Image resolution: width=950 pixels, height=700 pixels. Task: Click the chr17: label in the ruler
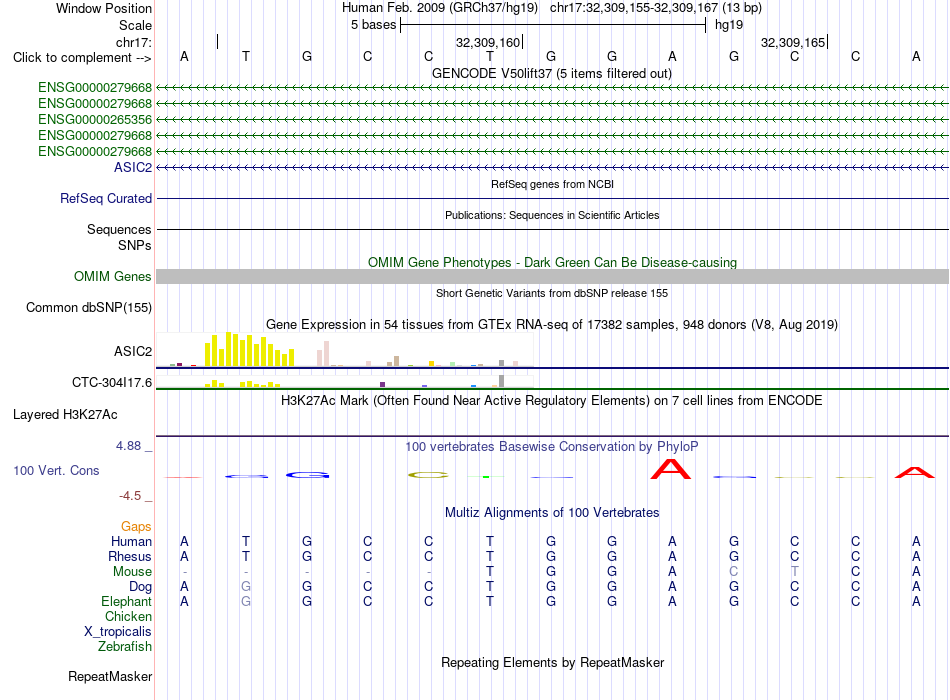(x=134, y=42)
